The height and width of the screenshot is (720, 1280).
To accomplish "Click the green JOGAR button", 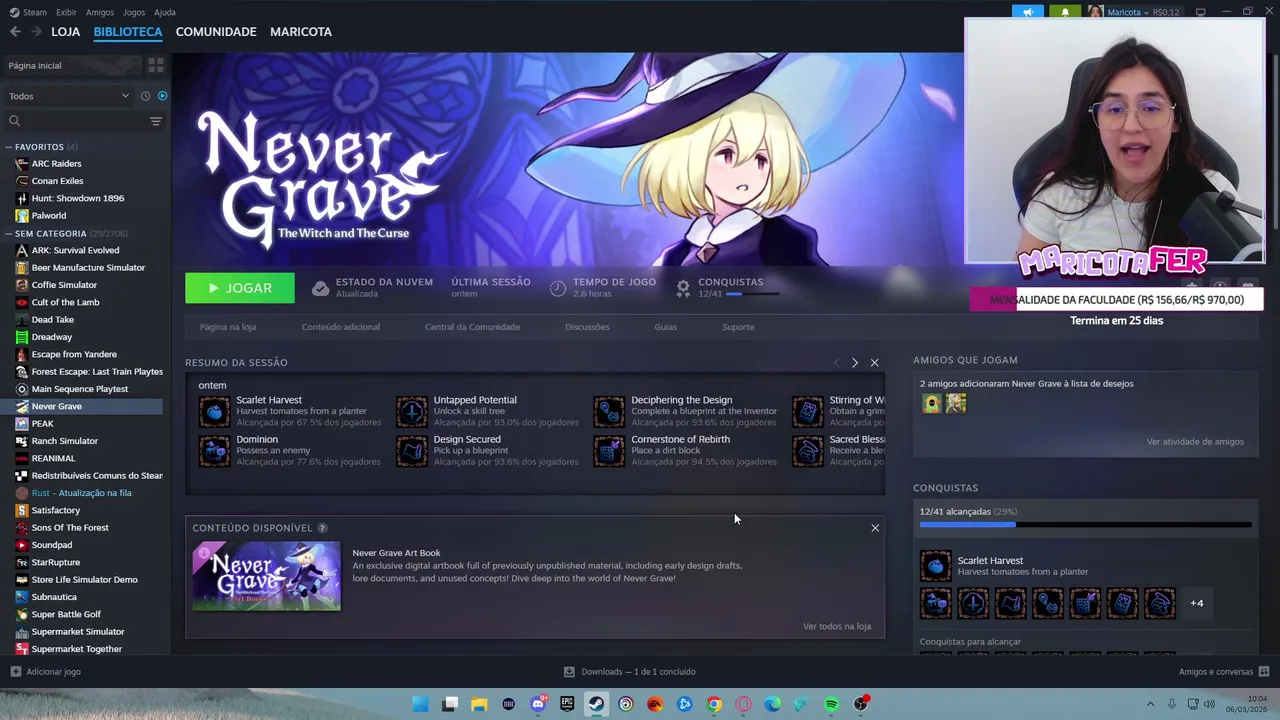I will pyautogui.click(x=240, y=288).
